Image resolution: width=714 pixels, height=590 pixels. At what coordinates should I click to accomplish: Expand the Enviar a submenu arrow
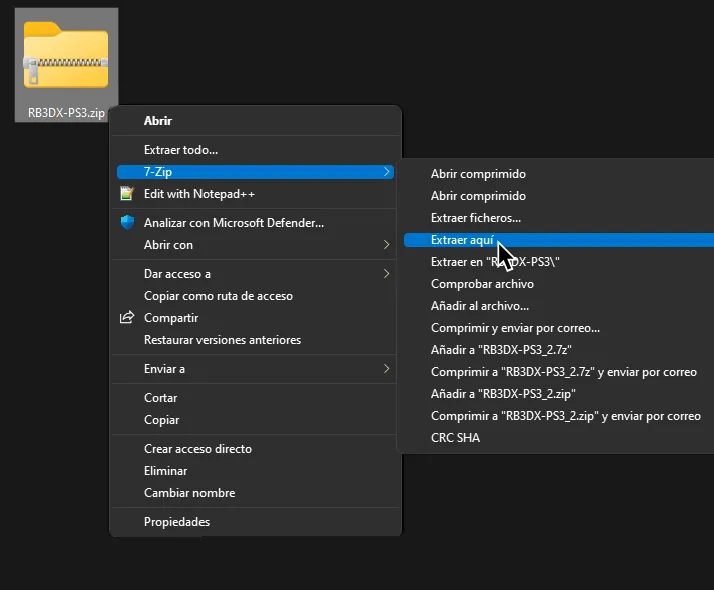[x=386, y=368]
